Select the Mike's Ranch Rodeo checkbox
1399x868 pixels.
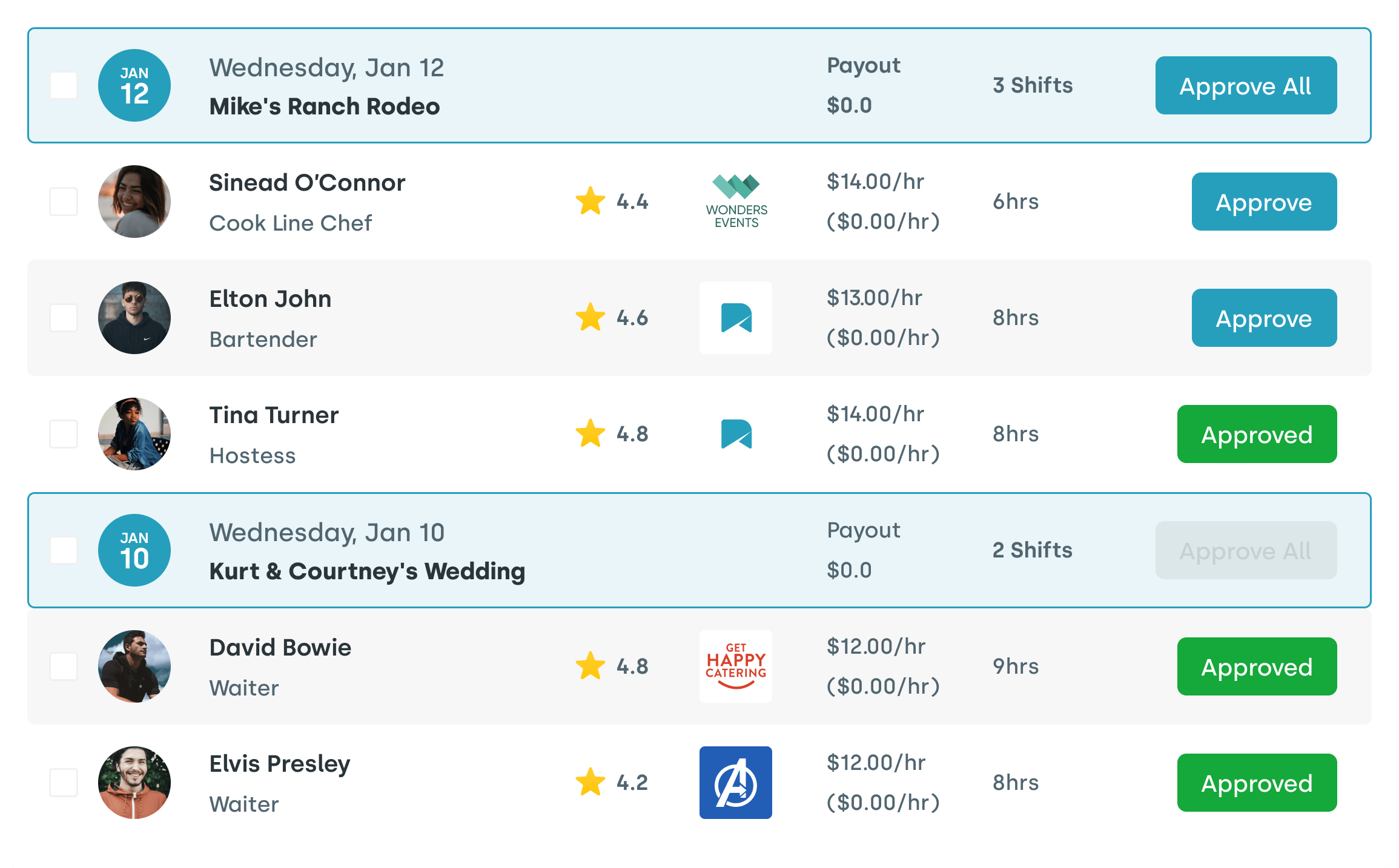[64, 85]
